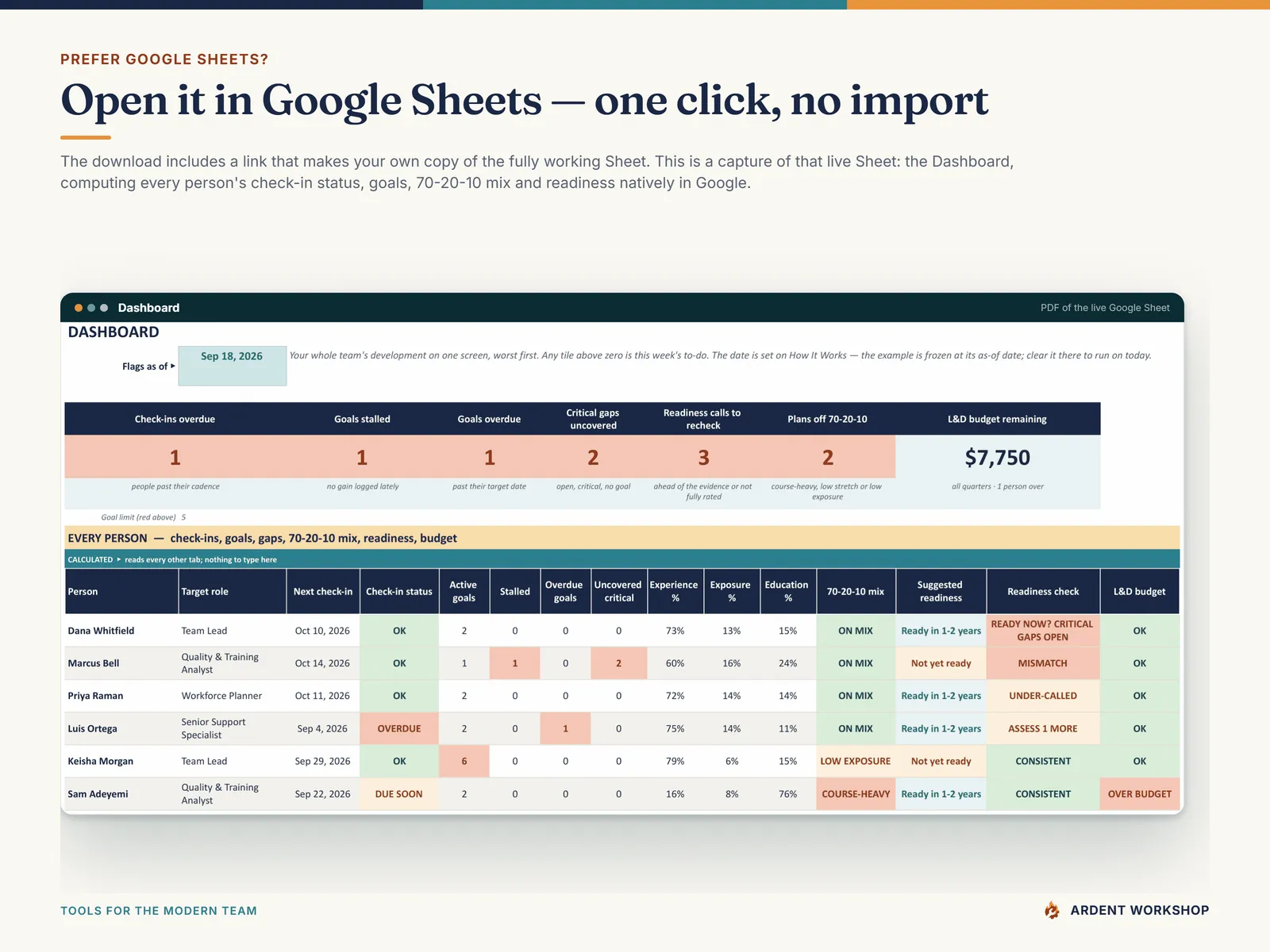Click the 'PREFER GOOGLE SHEETS?' heading label
Viewport: 1270px width, 952px height.
pos(164,59)
